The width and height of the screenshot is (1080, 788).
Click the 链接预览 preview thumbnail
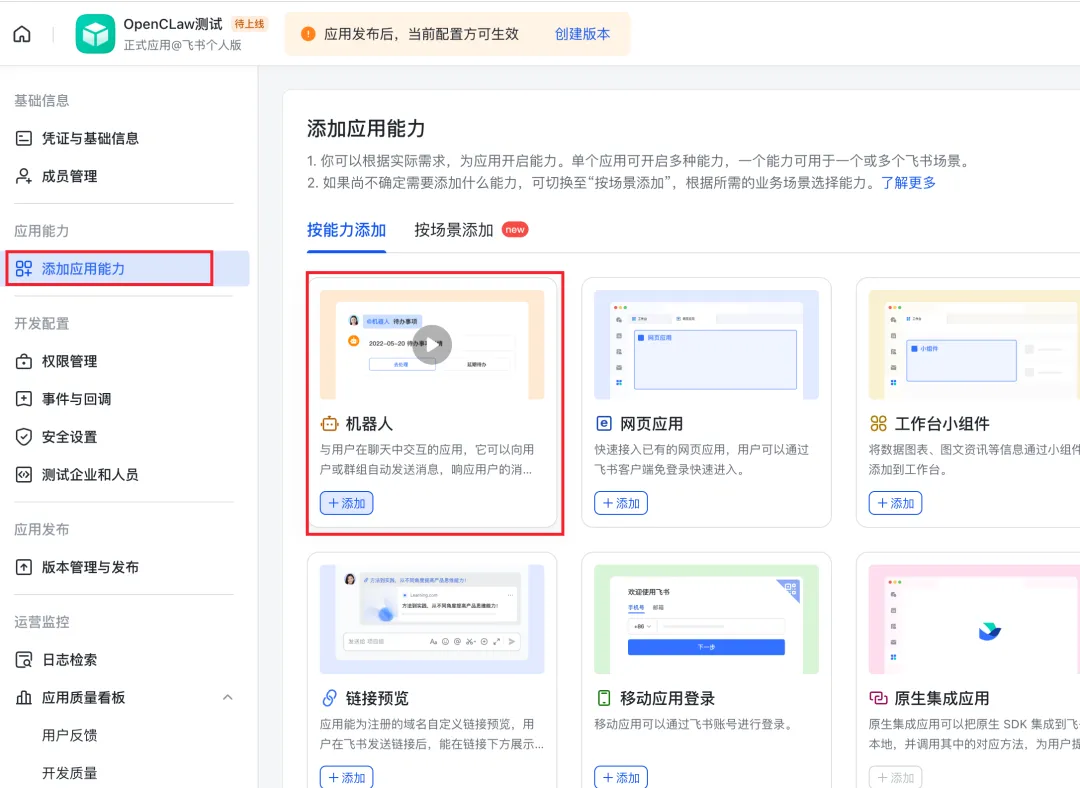click(432, 619)
